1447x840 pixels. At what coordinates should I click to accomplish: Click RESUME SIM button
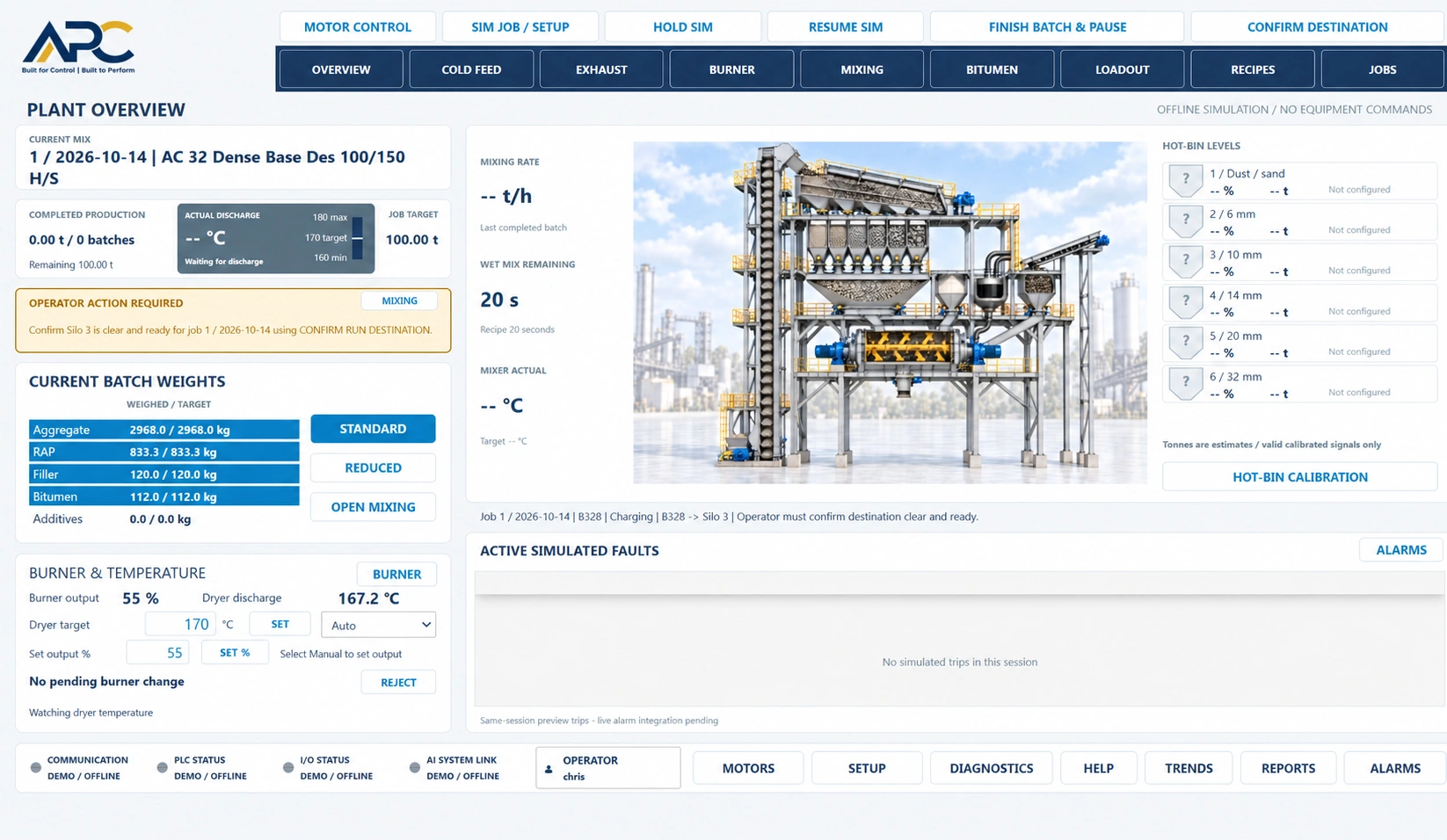click(846, 26)
